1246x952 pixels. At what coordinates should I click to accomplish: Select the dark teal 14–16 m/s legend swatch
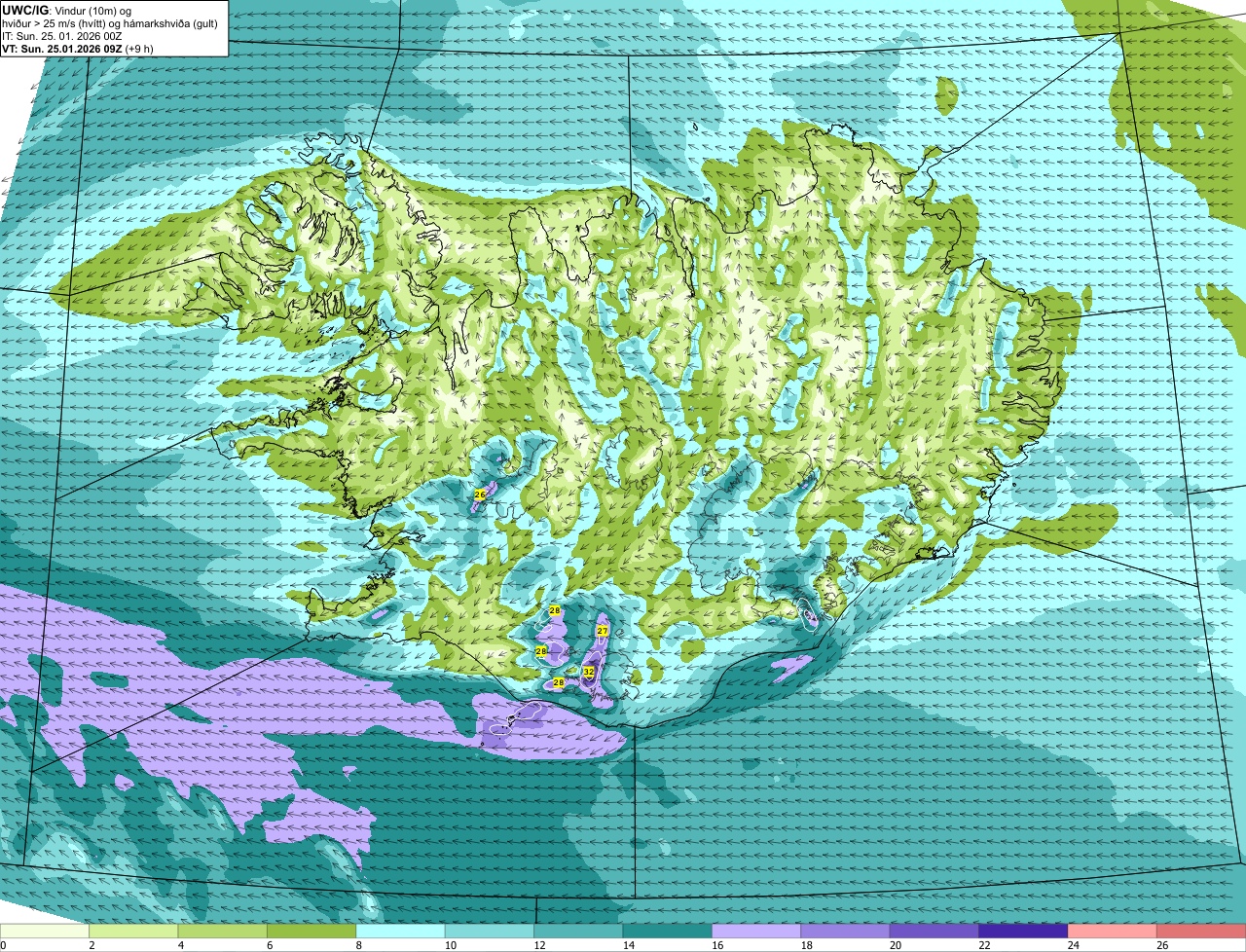coord(668,931)
